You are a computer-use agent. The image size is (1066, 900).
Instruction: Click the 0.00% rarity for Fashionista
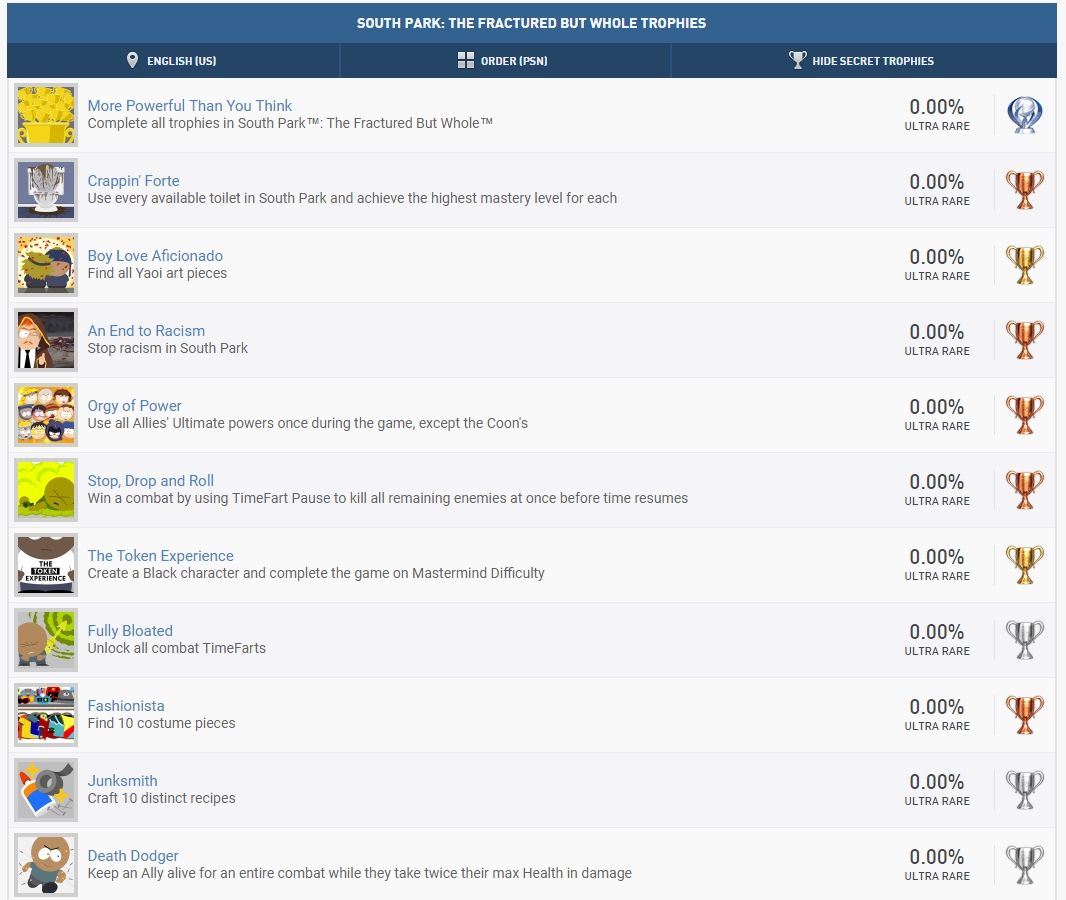[x=937, y=707]
